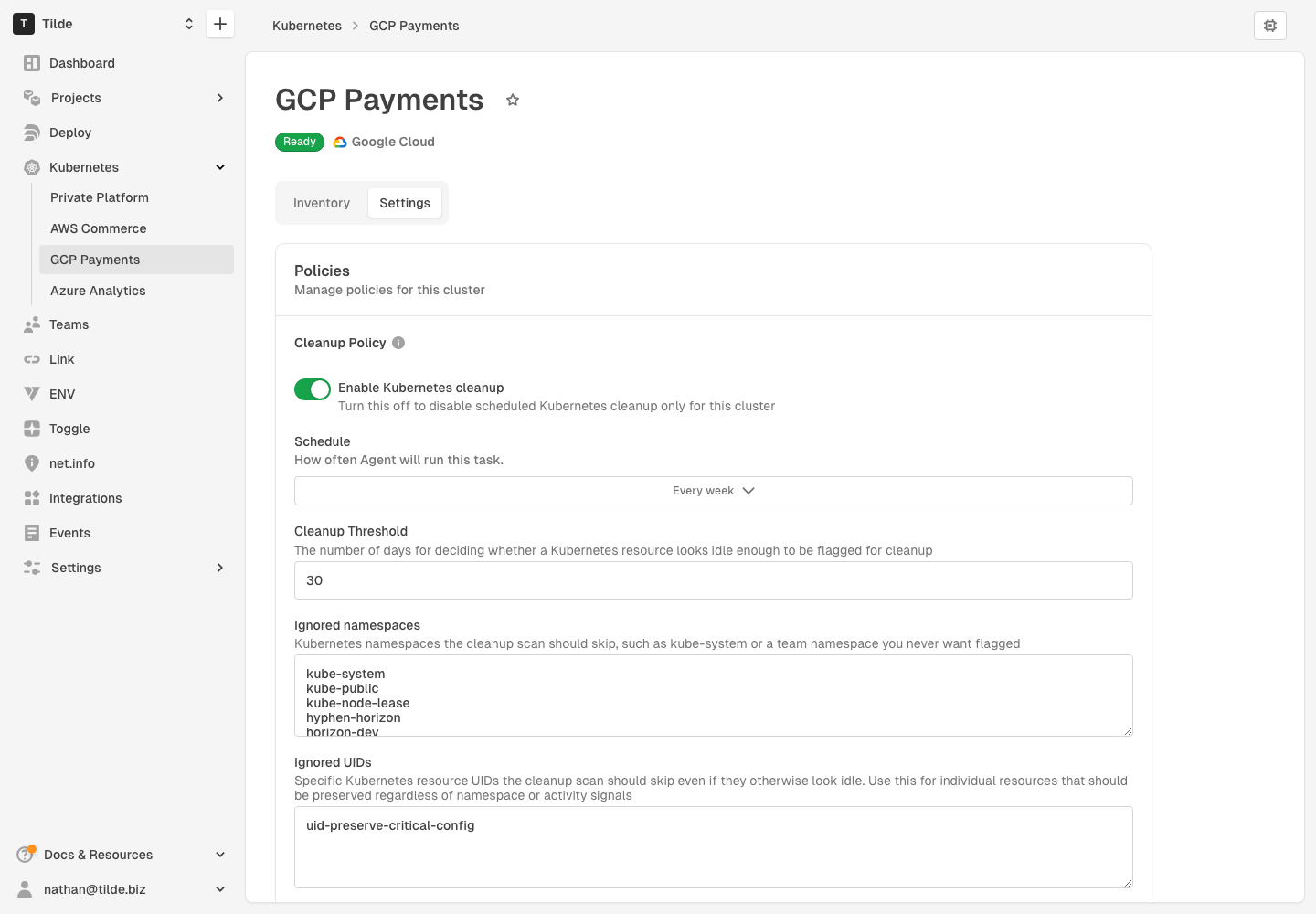Viewport: 1316px width, 914px height.
Task: Click the Cleanup Policy info icon
Action: click(398, 343)
